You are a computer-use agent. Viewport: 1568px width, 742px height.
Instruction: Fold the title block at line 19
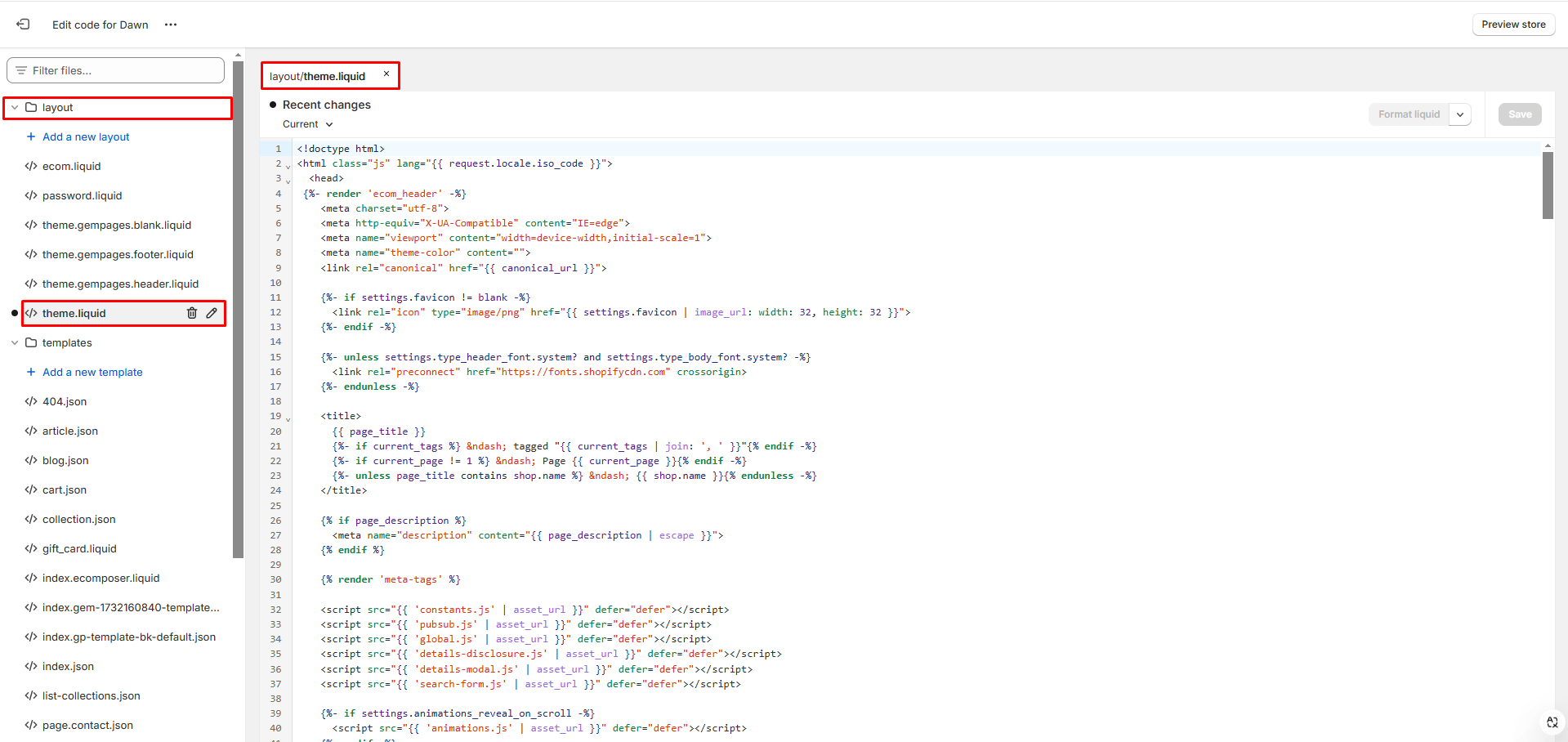288,418
